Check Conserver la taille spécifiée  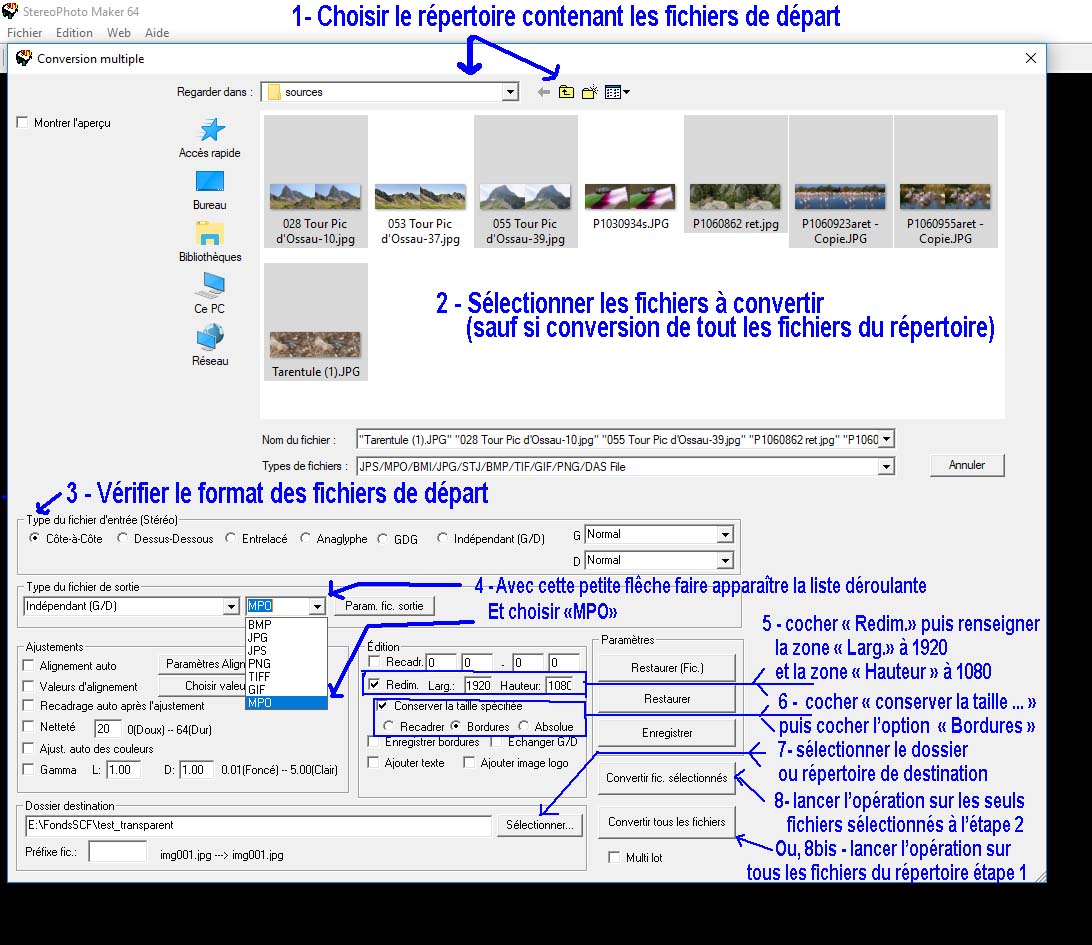coord(381,706)
